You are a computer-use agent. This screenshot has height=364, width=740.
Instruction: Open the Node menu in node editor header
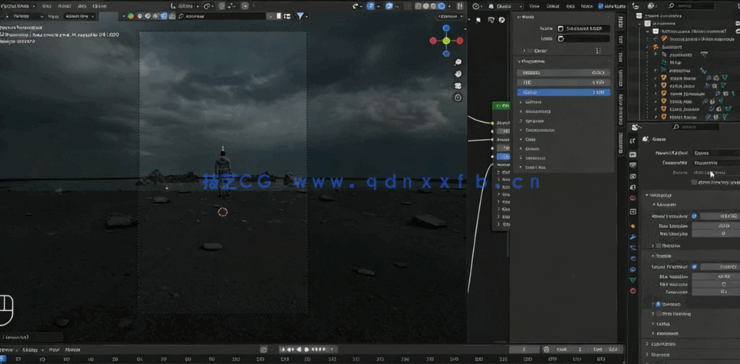click(x=587, y=6)
